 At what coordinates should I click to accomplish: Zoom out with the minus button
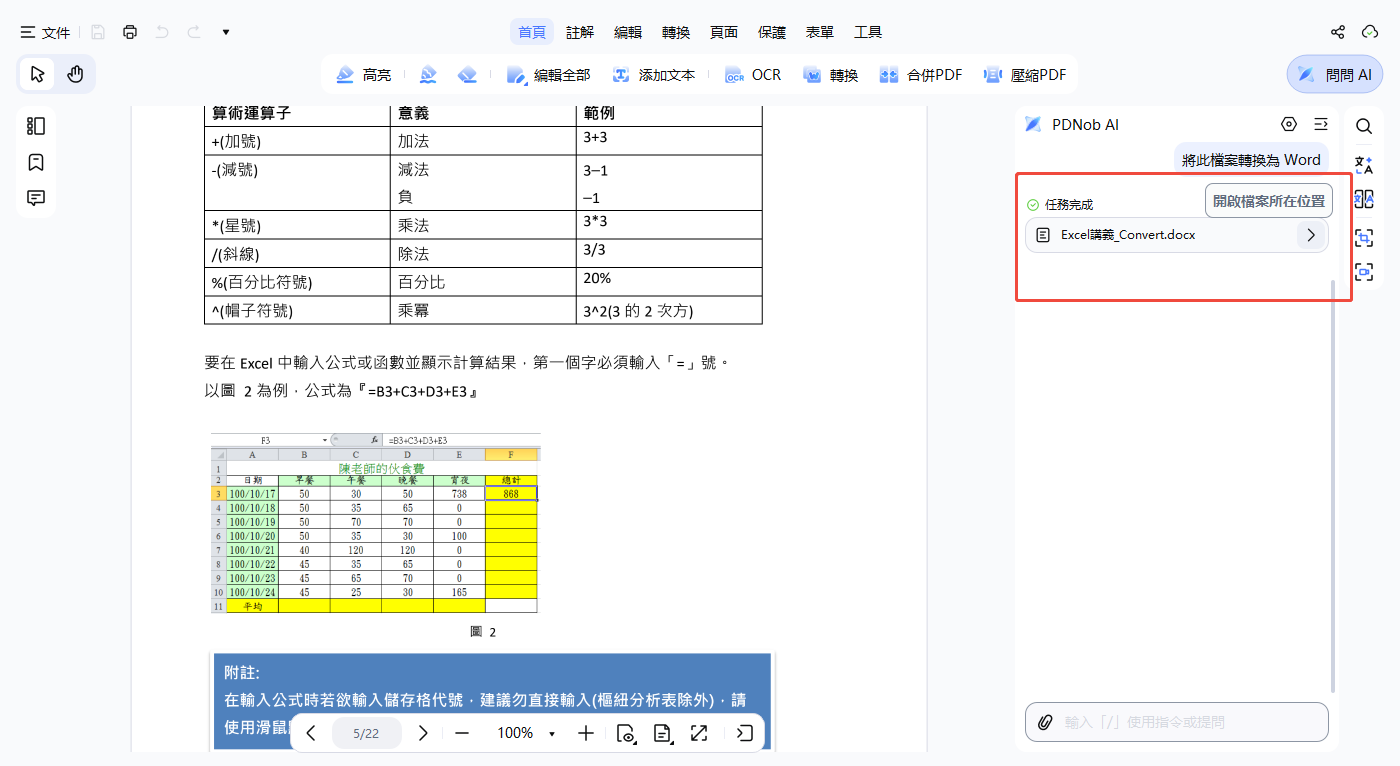462,733
